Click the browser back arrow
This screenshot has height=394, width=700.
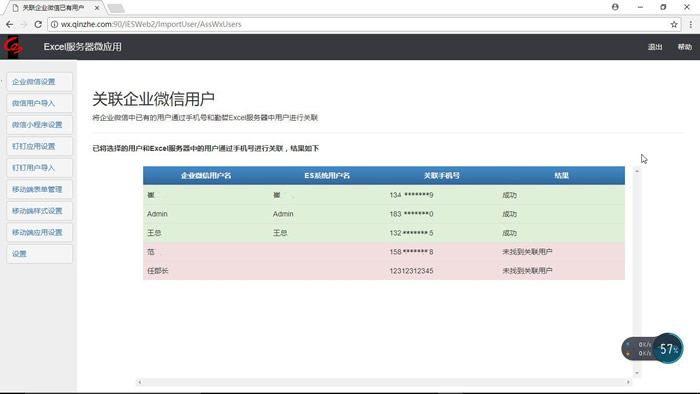click(9, 25)
